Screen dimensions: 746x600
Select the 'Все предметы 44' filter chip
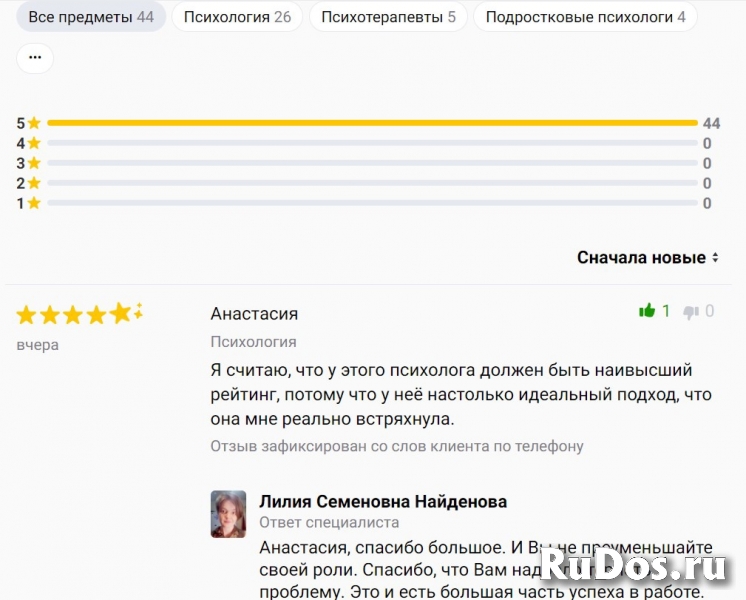click(x=91, y=17)
